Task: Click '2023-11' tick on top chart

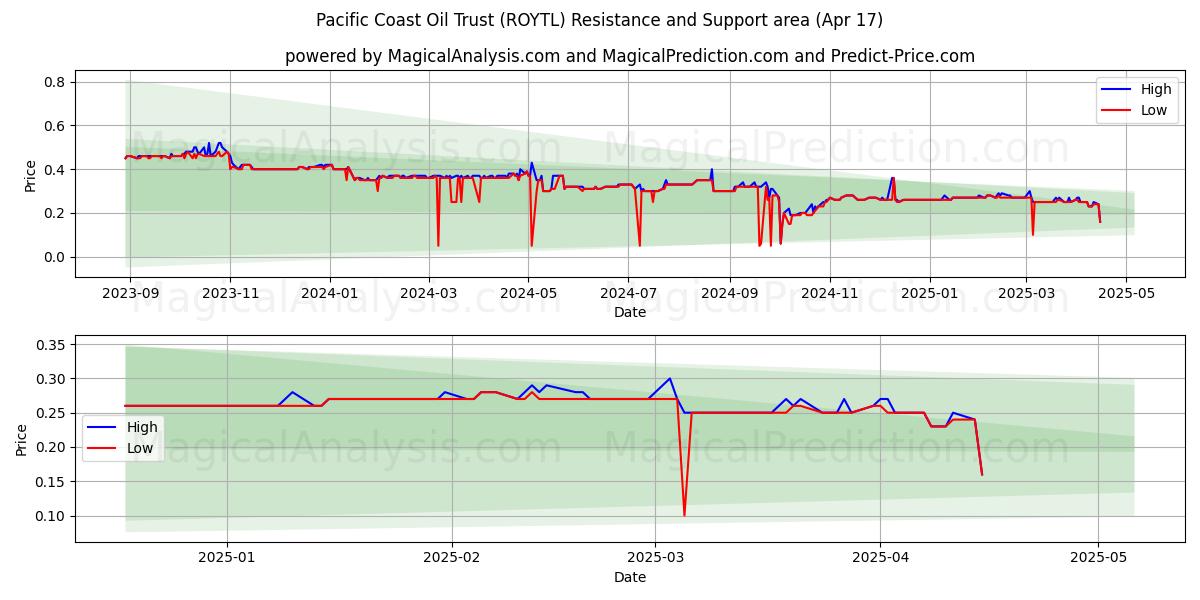Action: click(x=230, y=293)
